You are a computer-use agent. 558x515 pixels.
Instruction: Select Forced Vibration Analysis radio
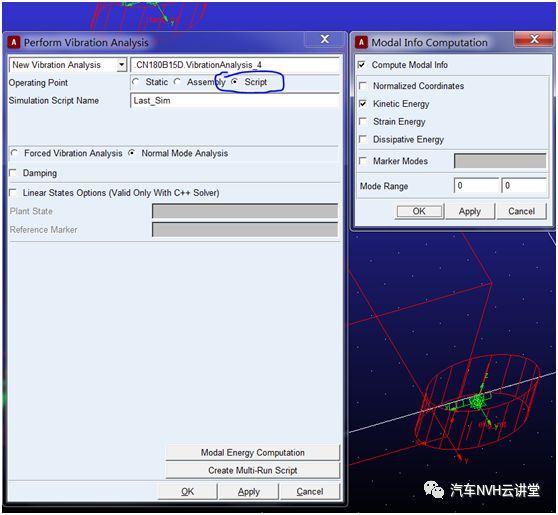tap(14, 153)
